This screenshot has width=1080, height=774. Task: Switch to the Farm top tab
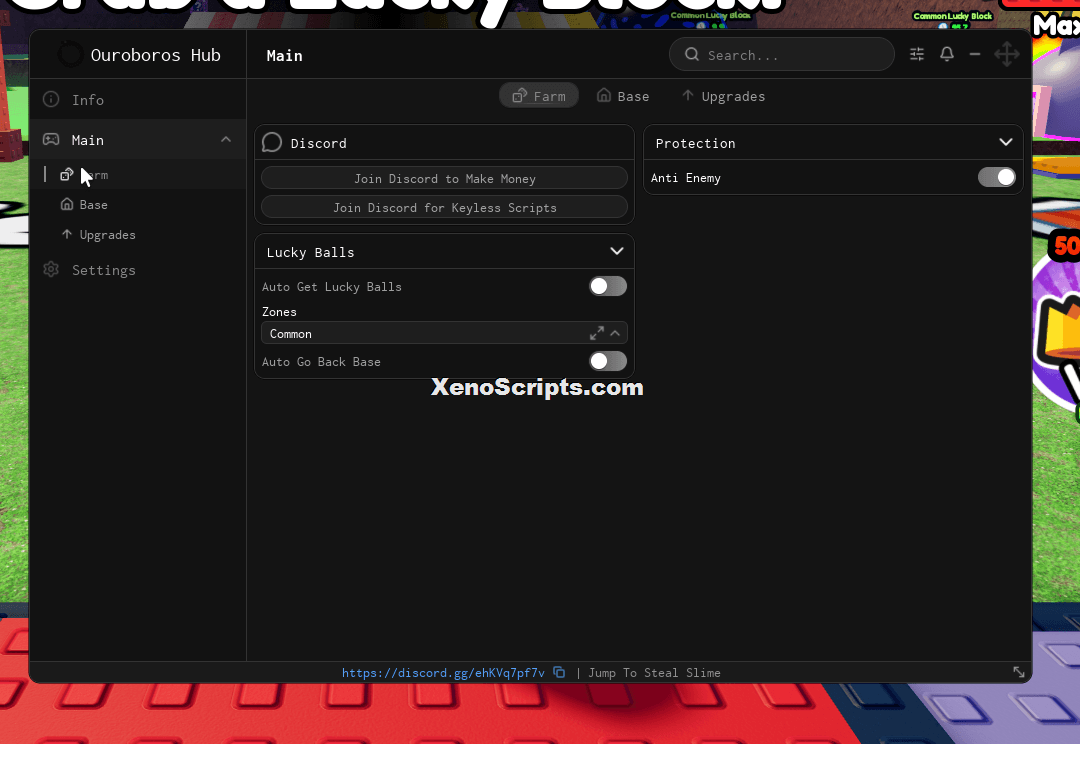pos(539,96)
